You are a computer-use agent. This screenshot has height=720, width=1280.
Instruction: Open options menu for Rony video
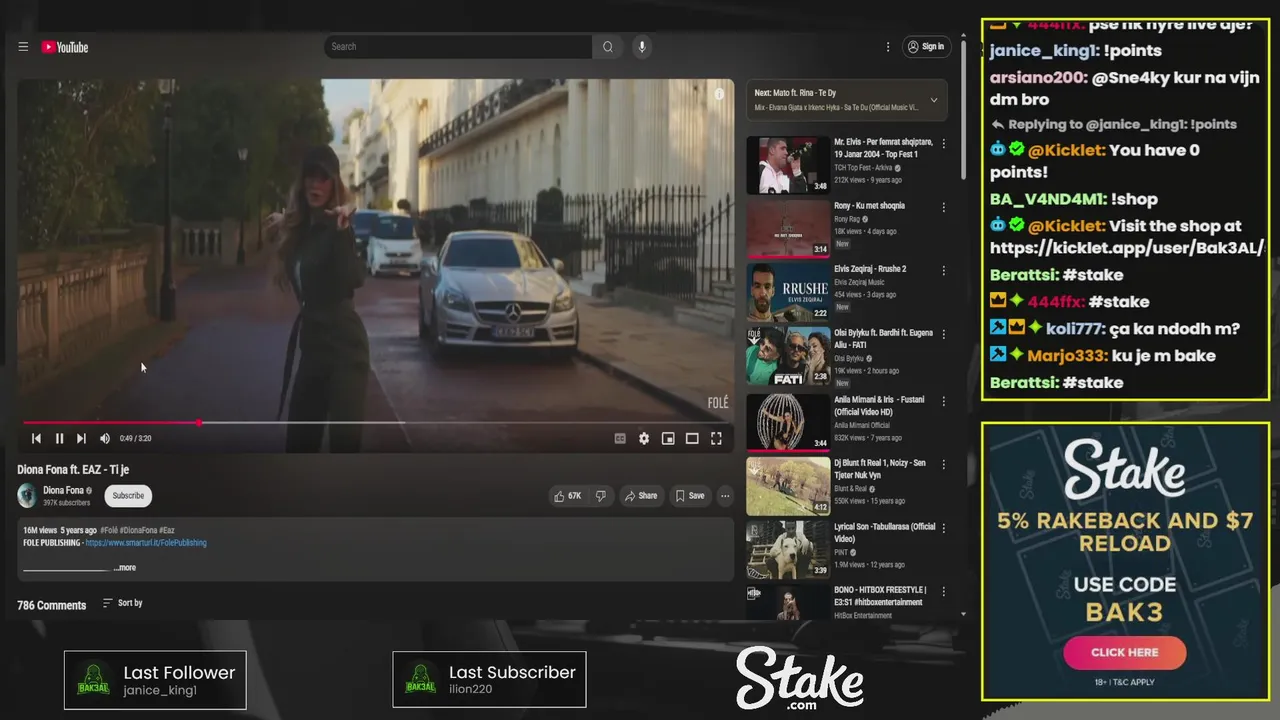pos(943,208)
